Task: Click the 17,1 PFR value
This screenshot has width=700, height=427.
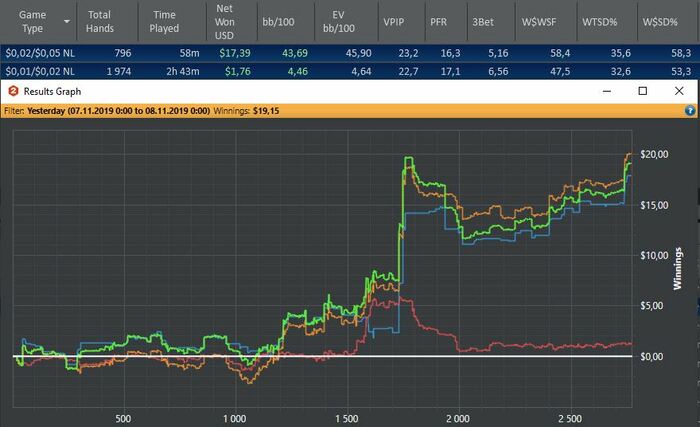Action: (450, 71)
